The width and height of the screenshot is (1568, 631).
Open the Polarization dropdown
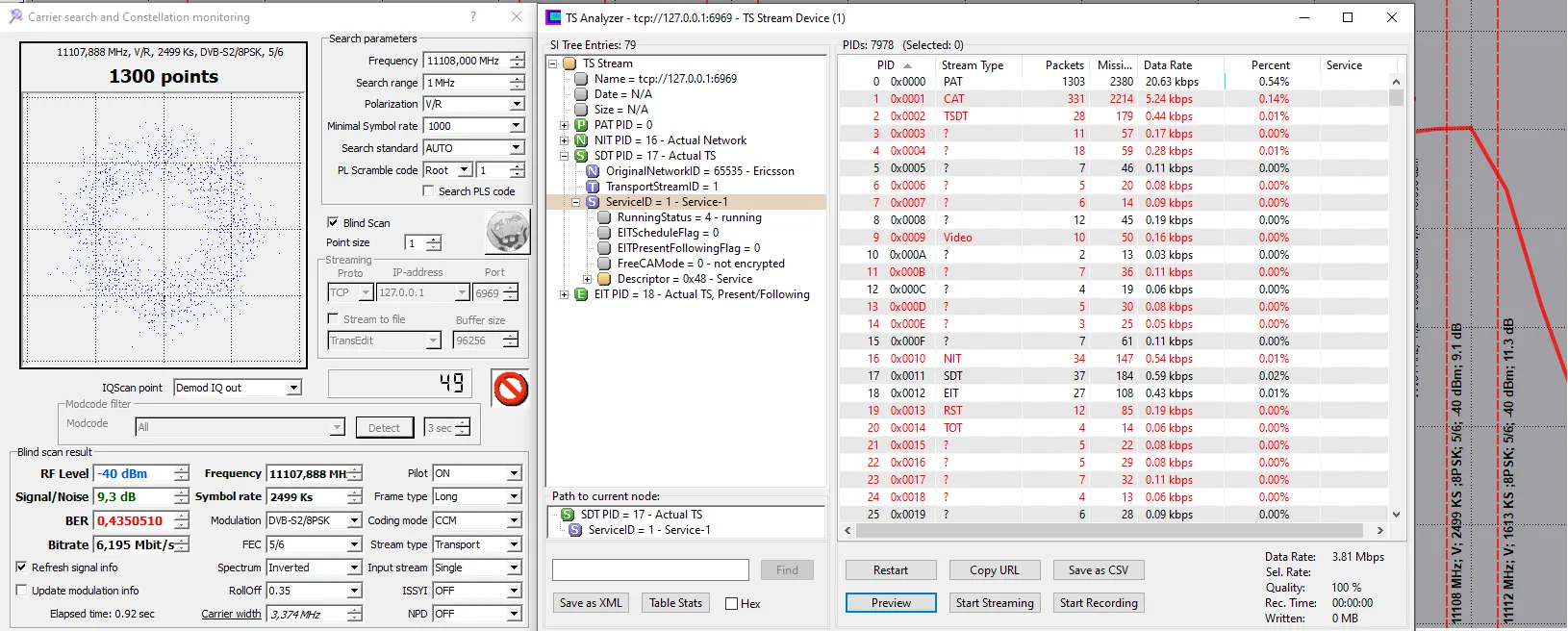pos(517,104)
